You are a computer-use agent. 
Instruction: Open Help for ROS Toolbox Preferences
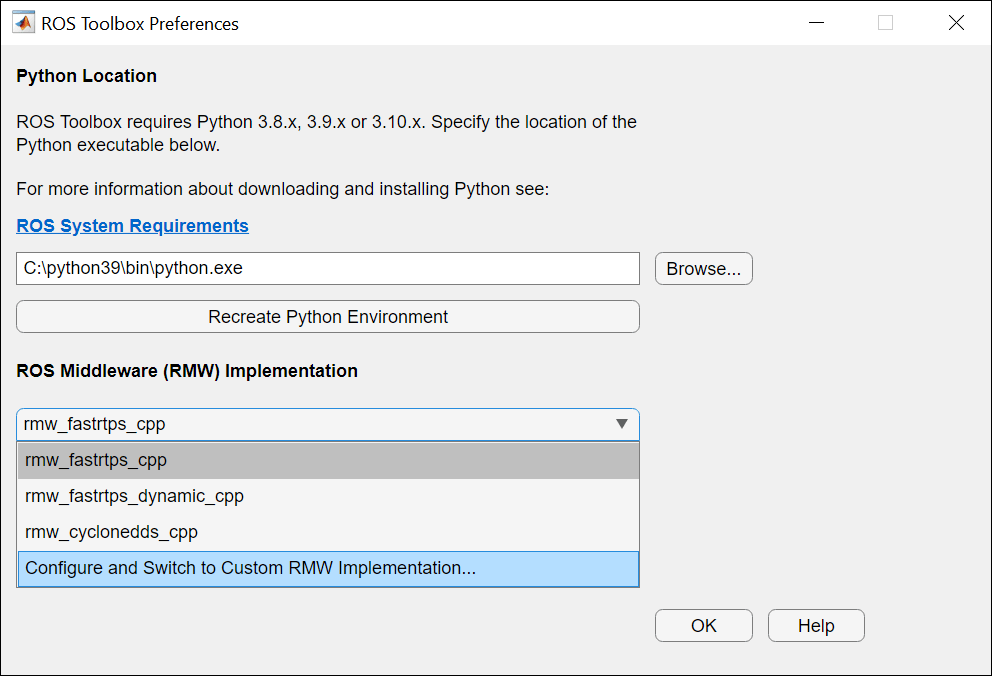tap(816, 625)
